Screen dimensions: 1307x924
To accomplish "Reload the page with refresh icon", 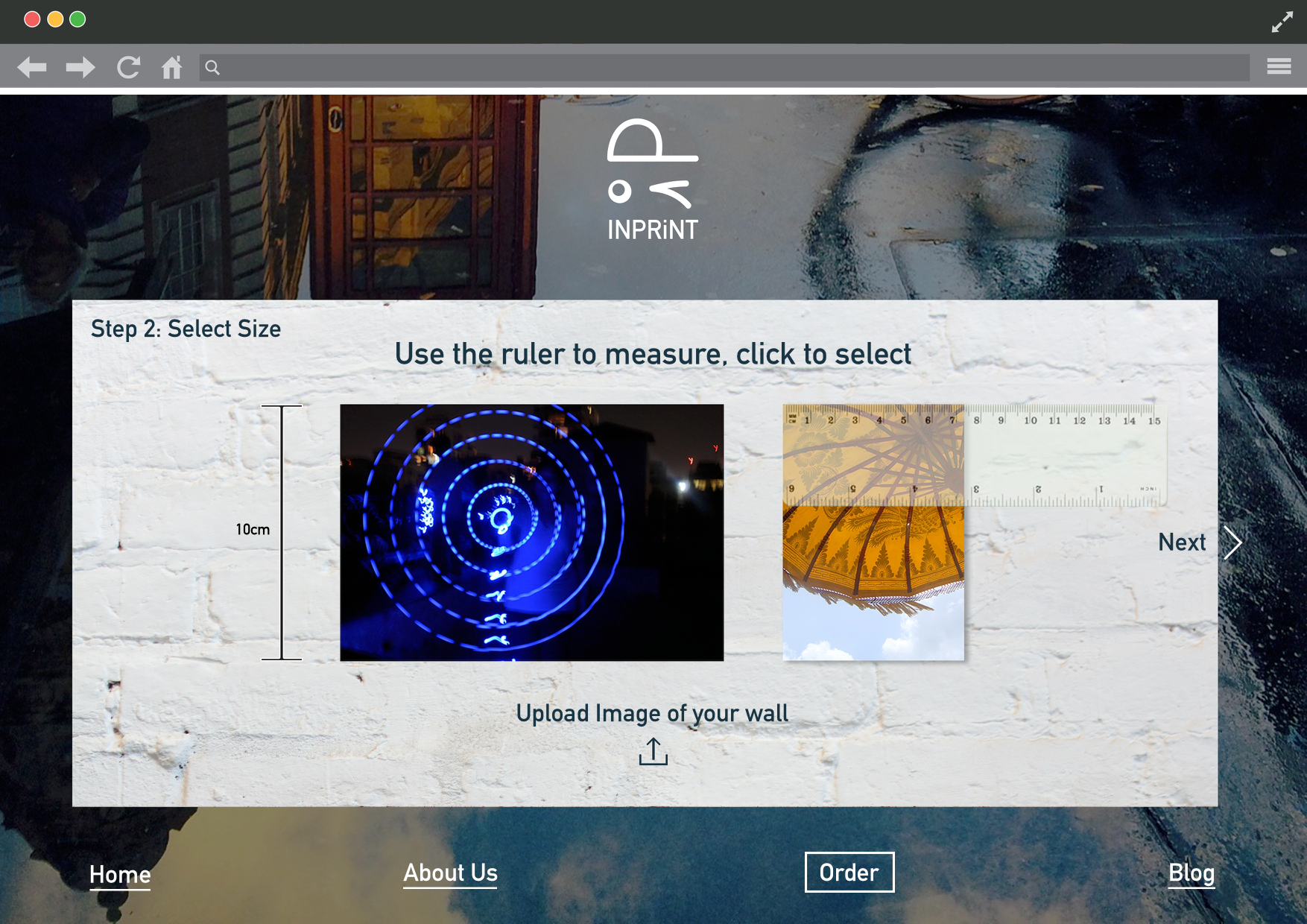I will [128, 68].
